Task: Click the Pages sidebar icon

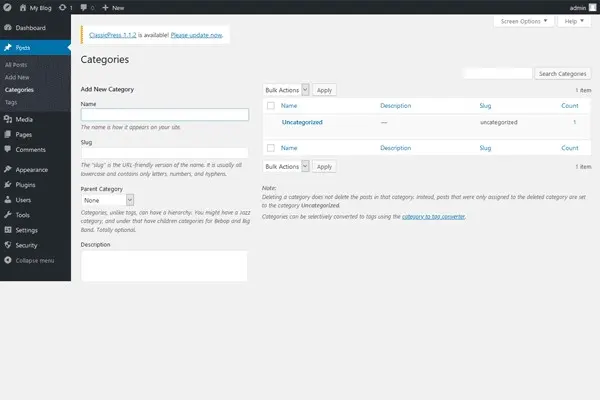Action: pos(8,134)
